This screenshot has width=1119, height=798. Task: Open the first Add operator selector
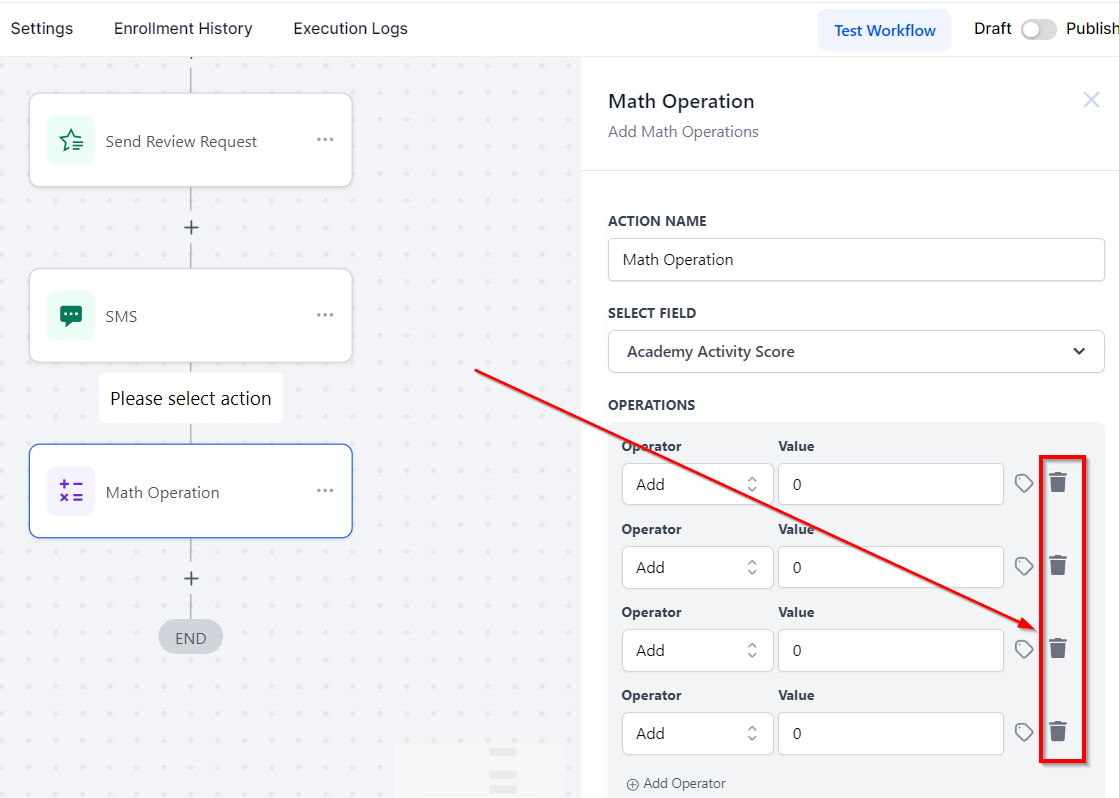click(x=697, y=484)
